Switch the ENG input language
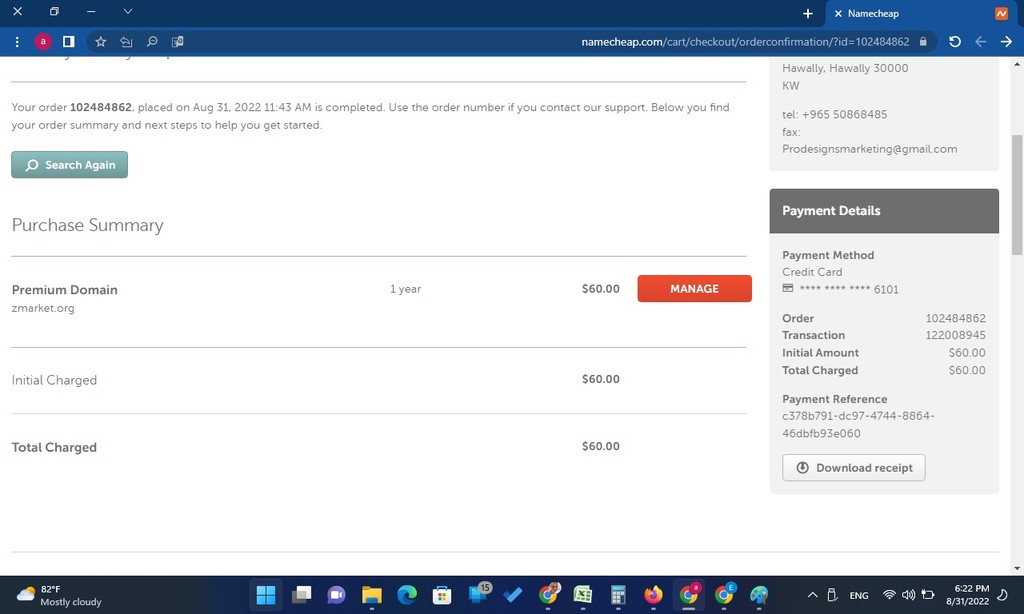 [859, 596]
